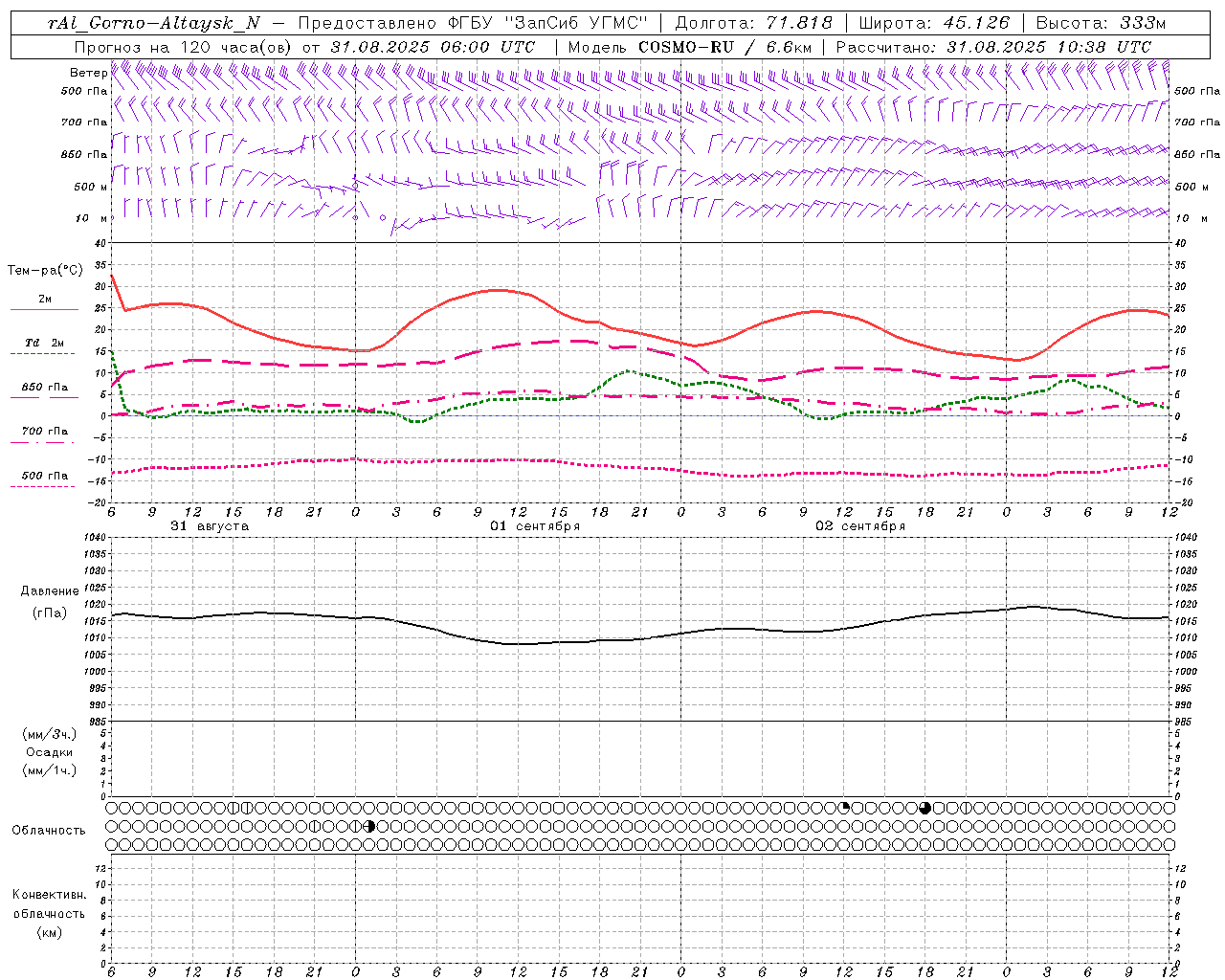Click the 700 гПа dash-dot legend line sample

pyautogui.click(x=43, y=442)
